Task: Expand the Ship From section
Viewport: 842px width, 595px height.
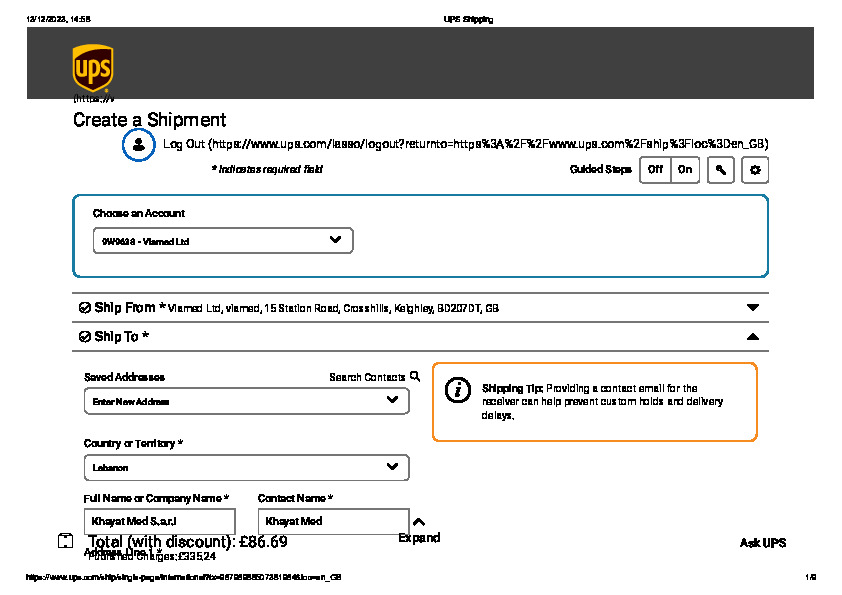Action: point(753,308)
